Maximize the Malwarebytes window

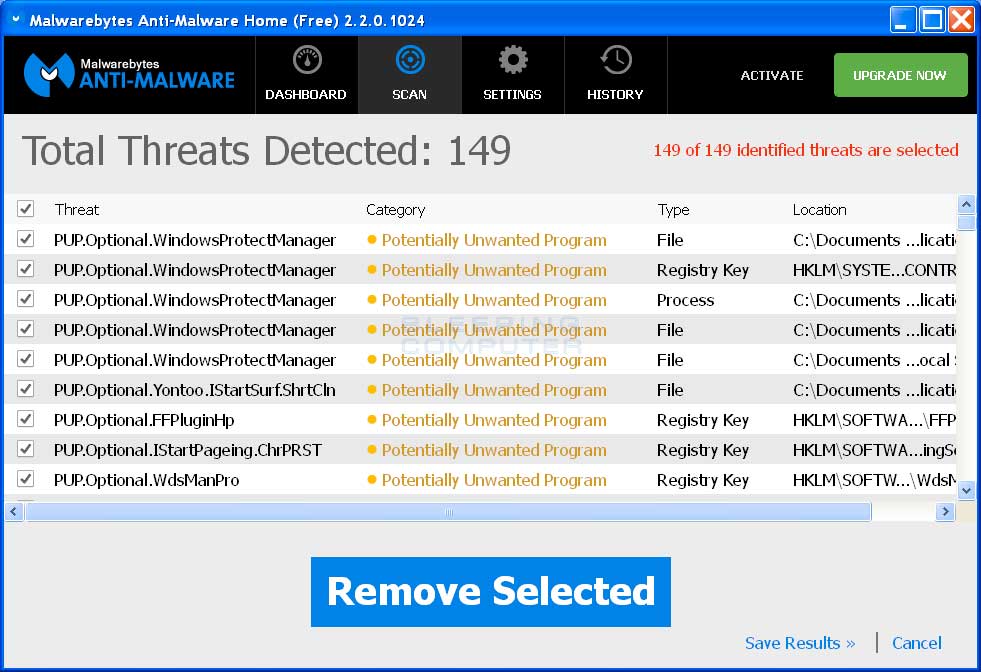coord(932,19)
